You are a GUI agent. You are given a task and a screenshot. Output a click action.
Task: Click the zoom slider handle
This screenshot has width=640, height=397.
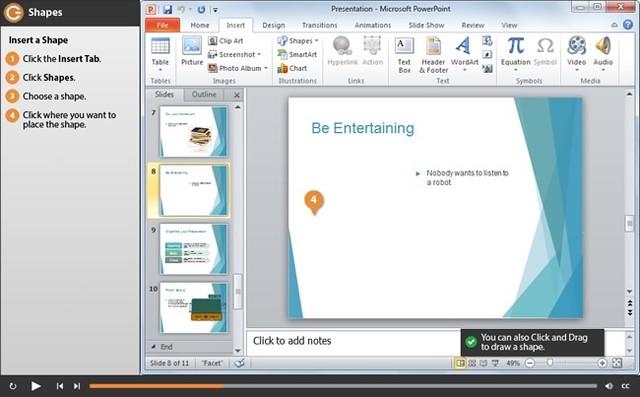(550, 363)
